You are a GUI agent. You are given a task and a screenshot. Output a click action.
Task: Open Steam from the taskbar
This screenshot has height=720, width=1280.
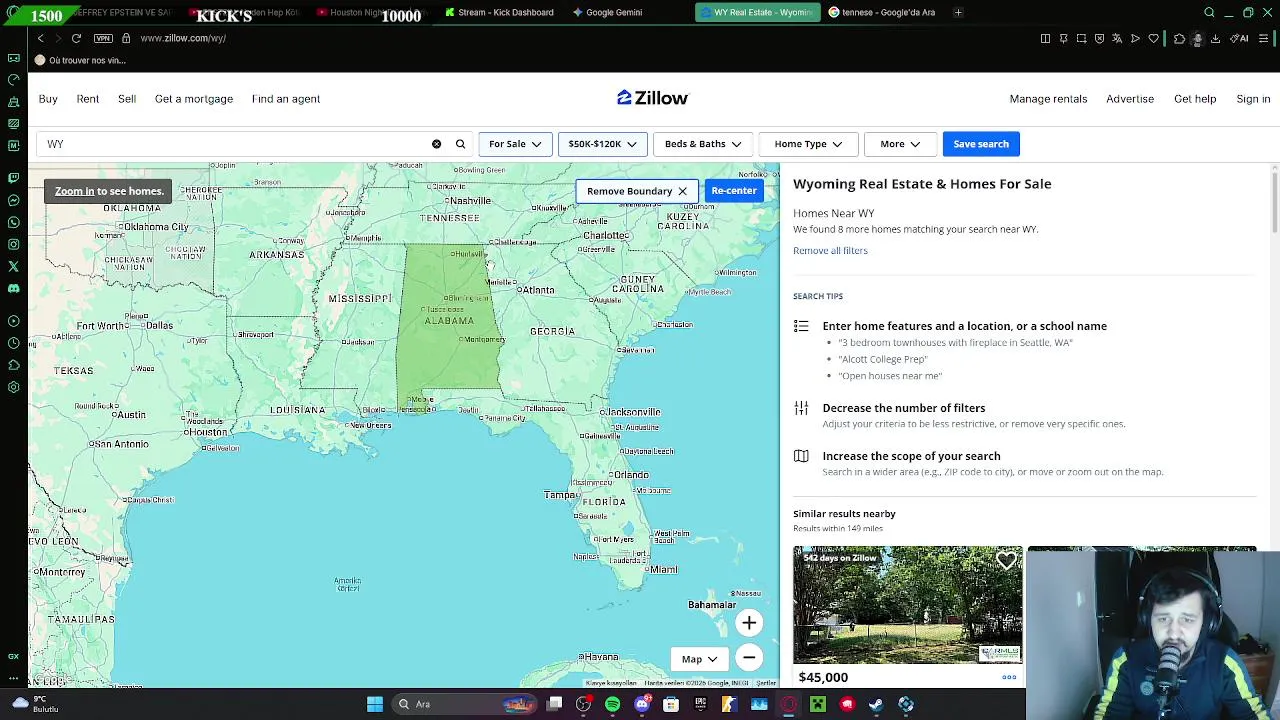tap(876, 704)
